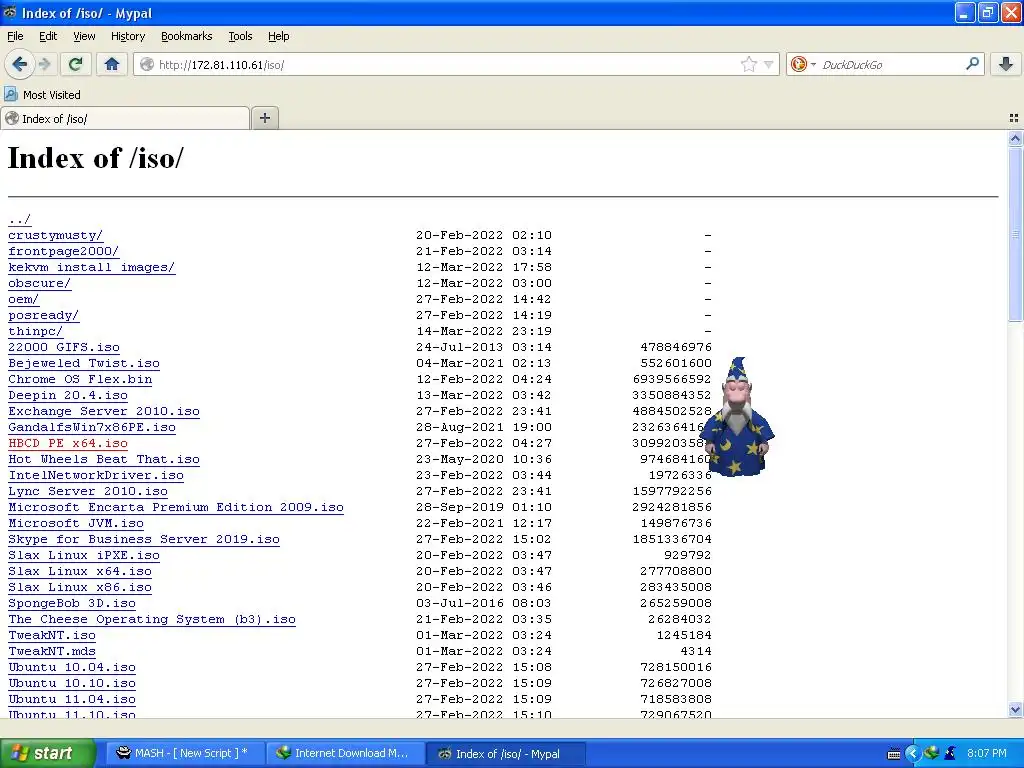Open the Home page icon
This screenshot has width=1024, height=768.
pos(112,64)
